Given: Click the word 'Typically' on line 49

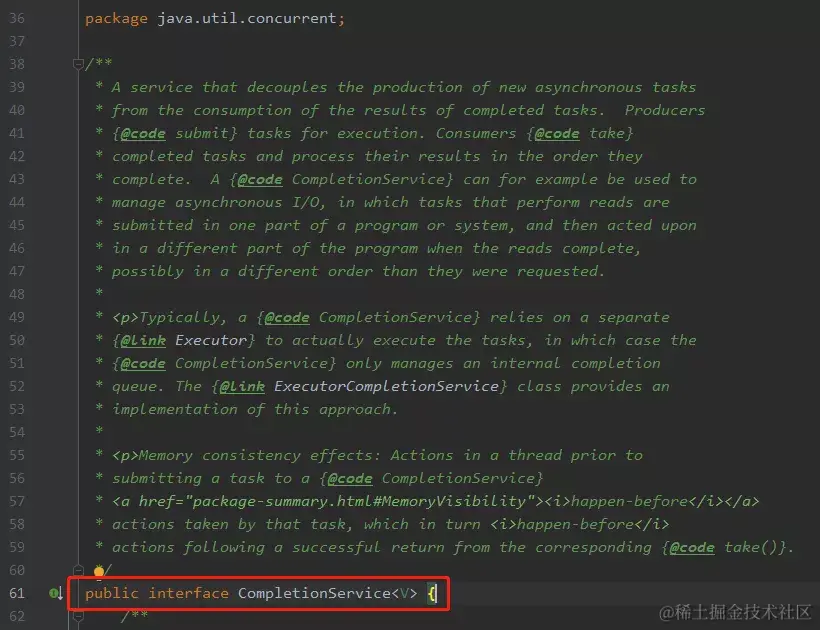Looking at the screenshot, I should [179, 318].
